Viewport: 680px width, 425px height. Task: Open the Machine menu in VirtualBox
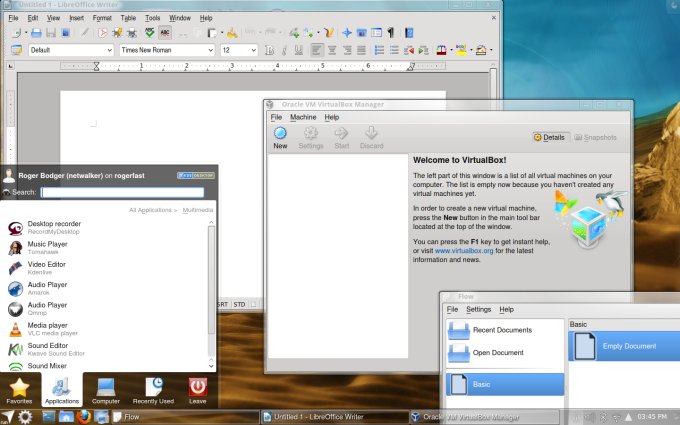[303, 117]
